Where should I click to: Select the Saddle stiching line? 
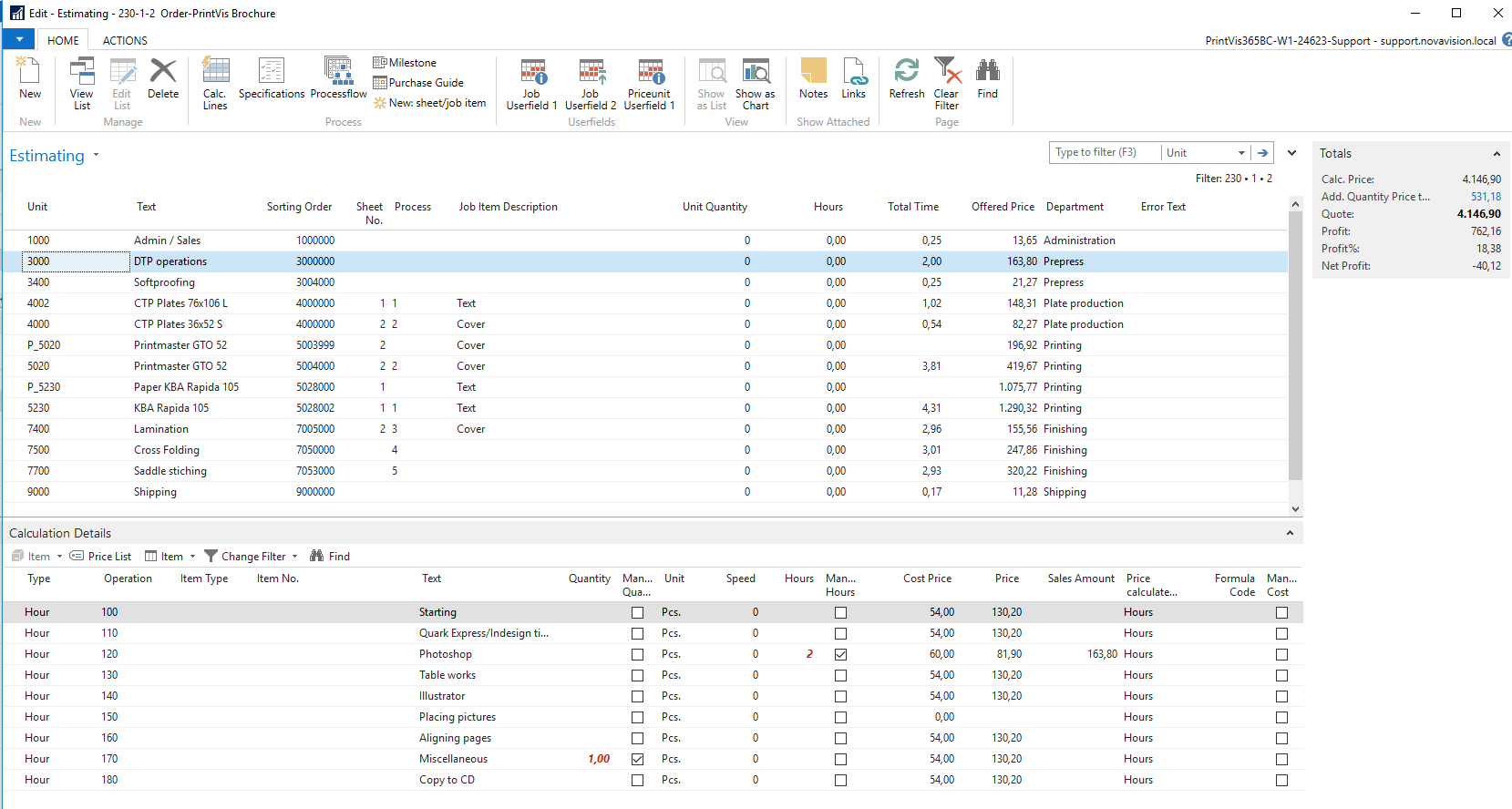(x=645, y=471)
